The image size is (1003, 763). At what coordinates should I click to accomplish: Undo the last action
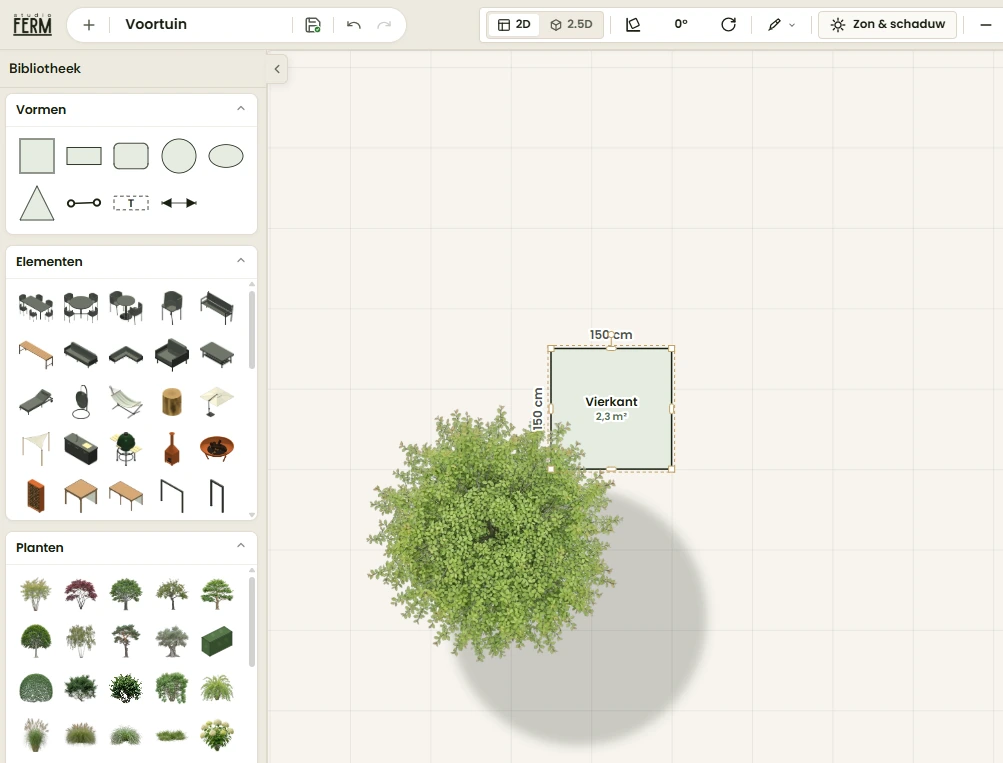[x=354, y=25]
